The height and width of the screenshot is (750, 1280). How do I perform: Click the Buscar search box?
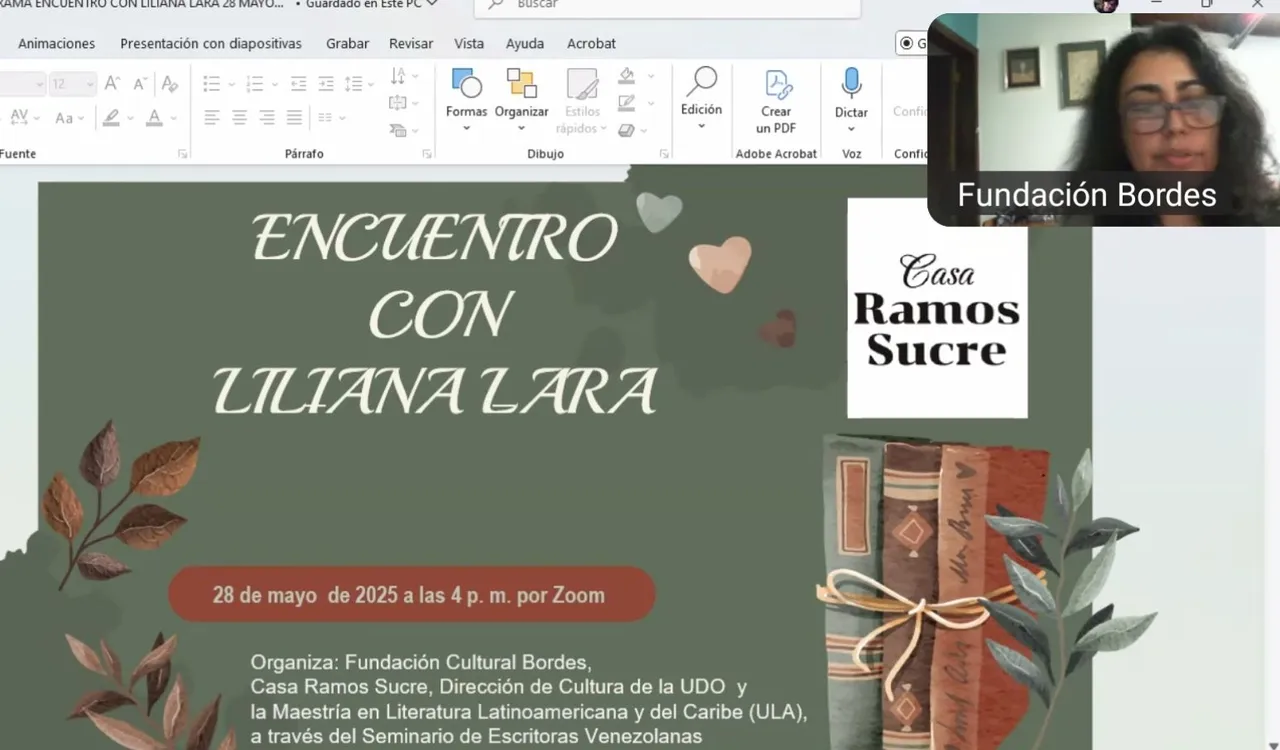click(667, 6)
